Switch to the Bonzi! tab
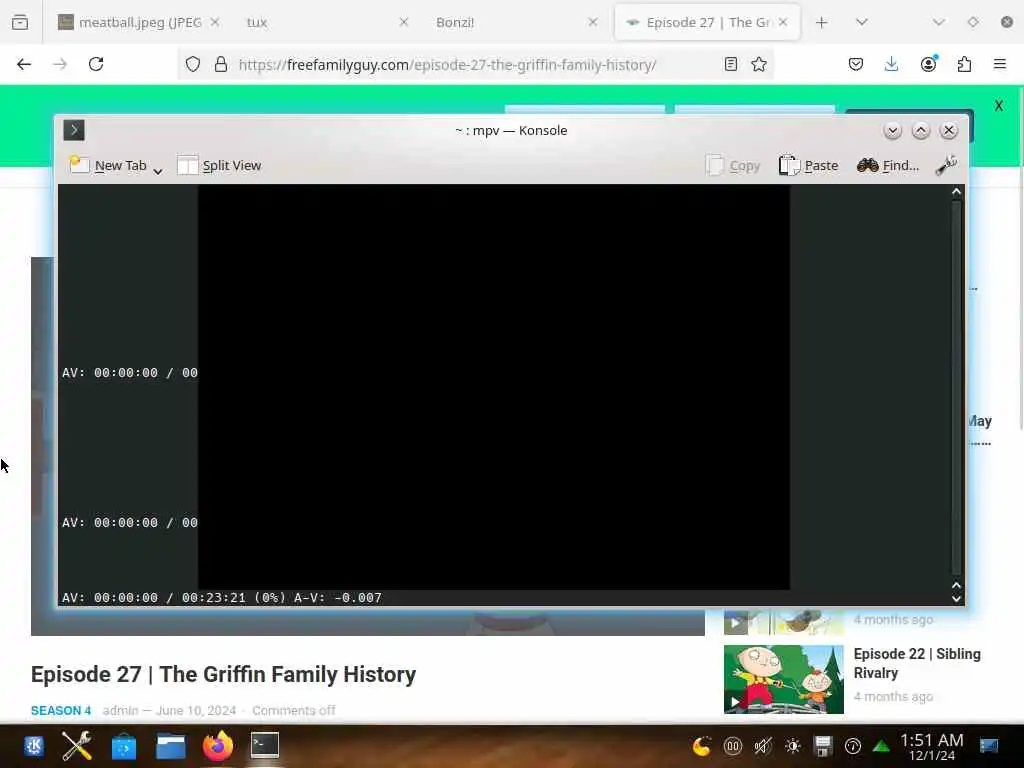 (509, 22)
